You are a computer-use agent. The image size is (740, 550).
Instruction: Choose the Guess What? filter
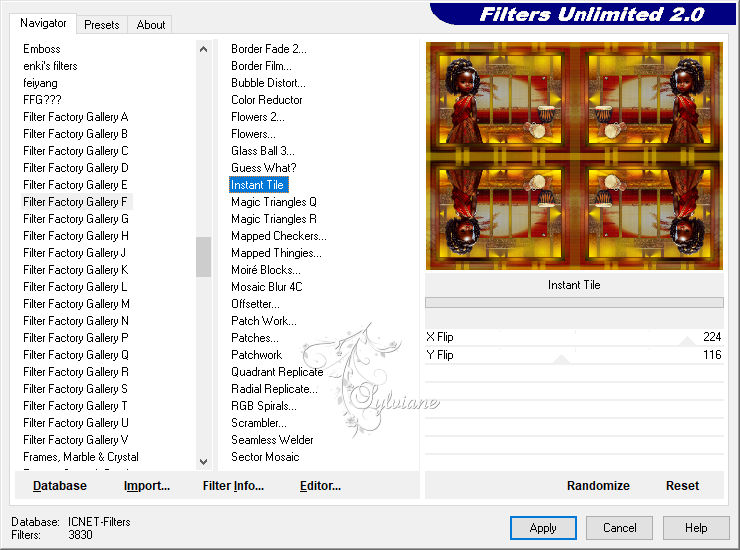pos(263,168)
